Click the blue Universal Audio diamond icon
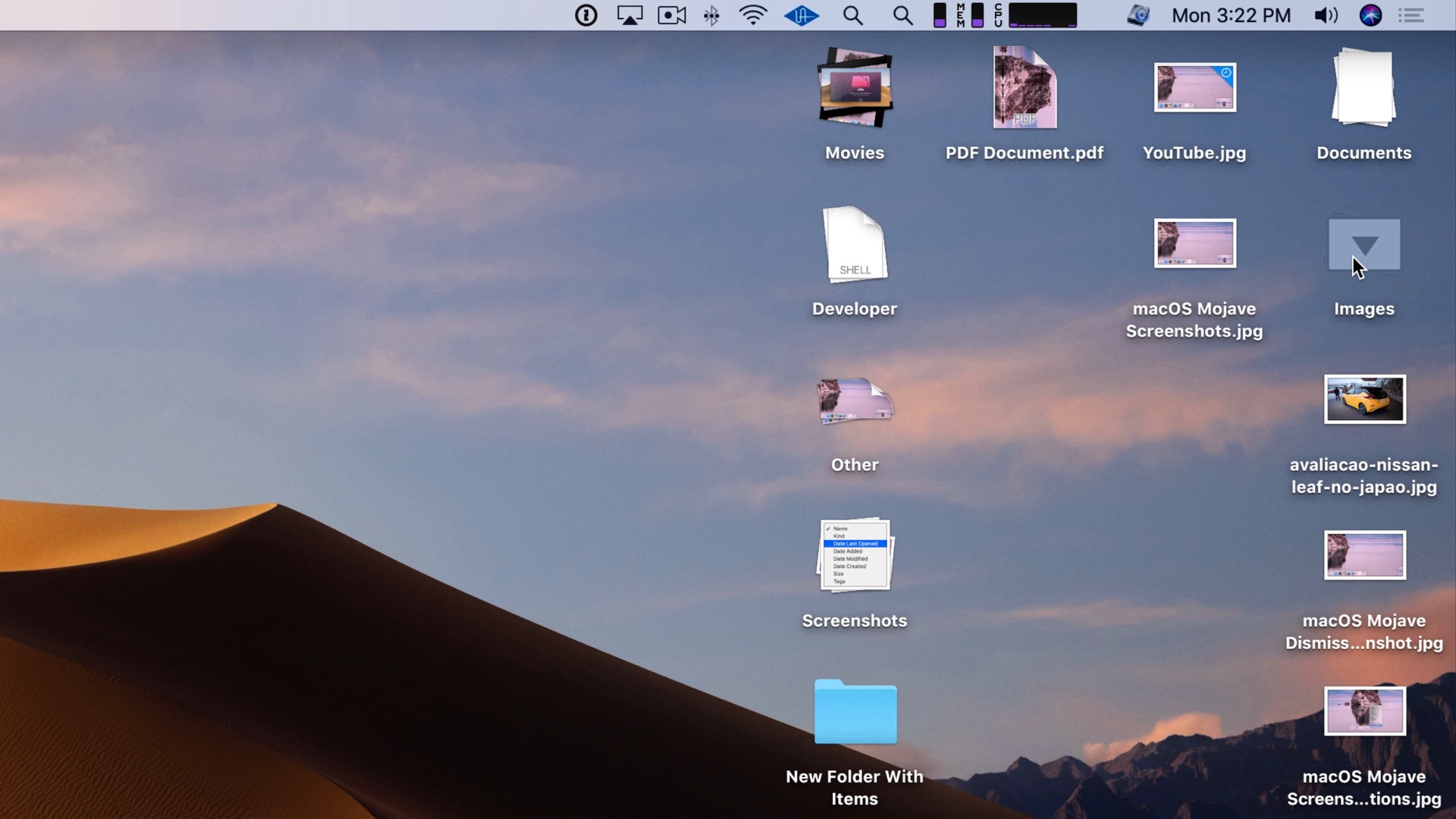This screenshot has width=1456, height=819. 802,15
